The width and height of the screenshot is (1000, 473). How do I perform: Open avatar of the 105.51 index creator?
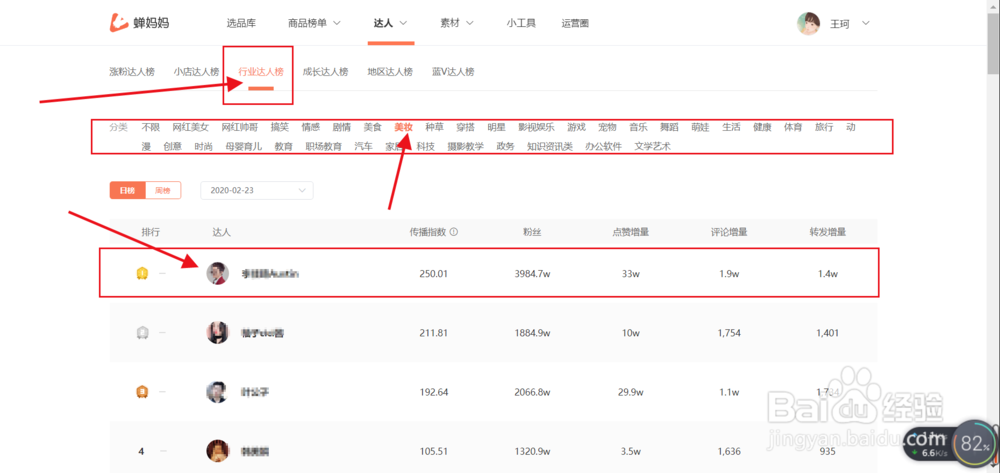[x=217, y=451]
